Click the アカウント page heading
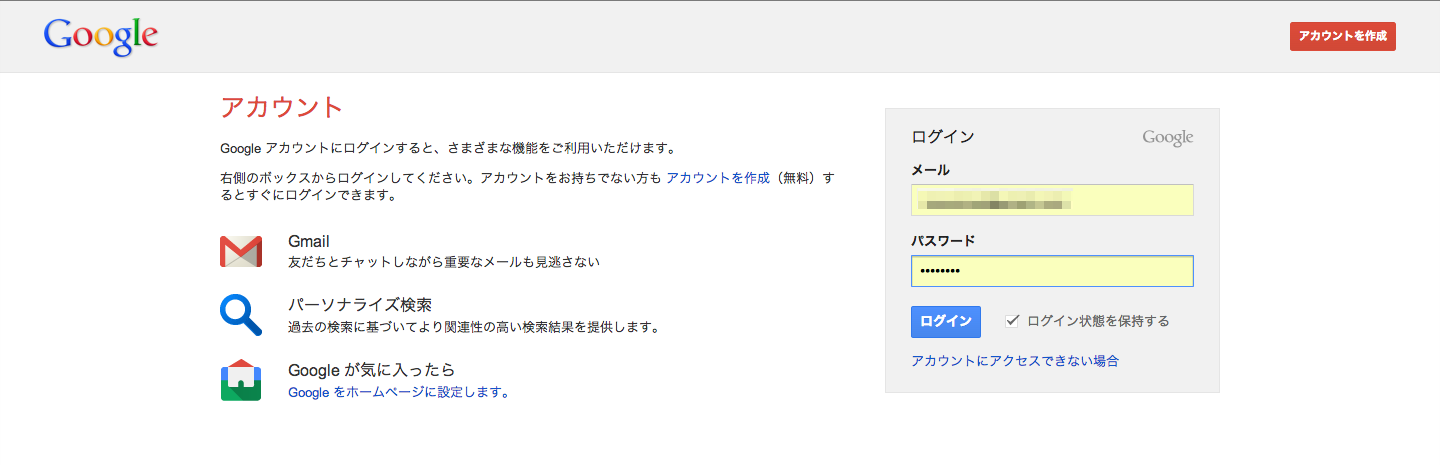 coord(281,107)
